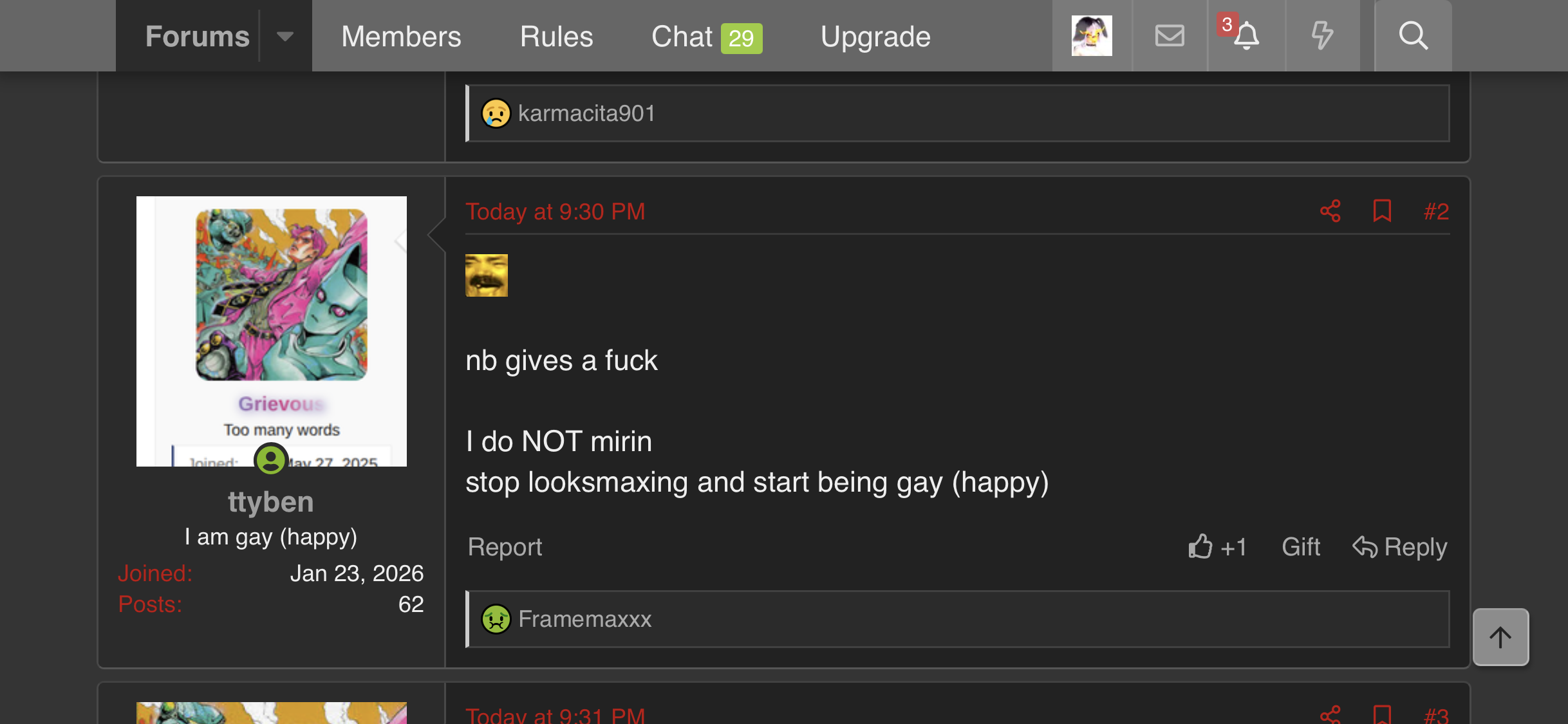Image resolution: width=1568 pixels, height=724 pixels.
Task: Open ttyben's profile avatar image
Action: click(271, 331)
